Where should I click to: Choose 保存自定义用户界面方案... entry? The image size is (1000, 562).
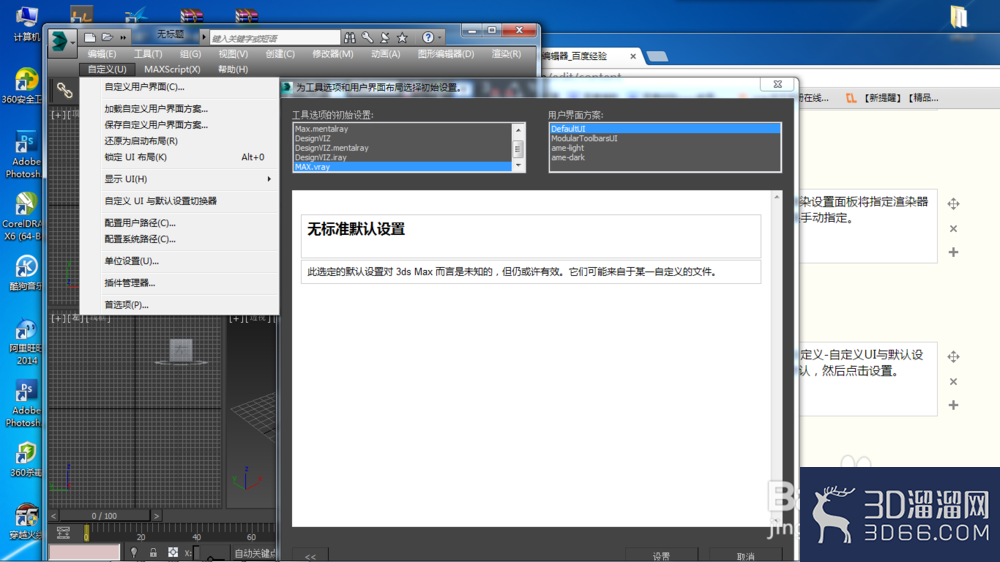[180, 124]
